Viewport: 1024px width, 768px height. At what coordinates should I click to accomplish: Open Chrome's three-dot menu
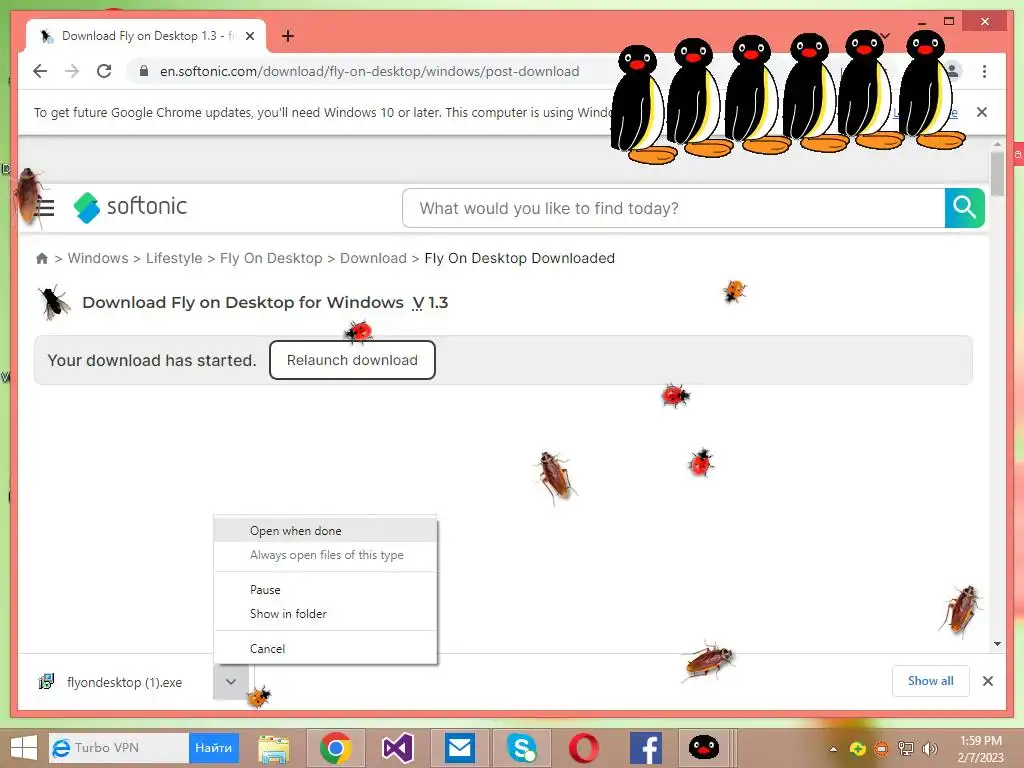coord(984,71)
